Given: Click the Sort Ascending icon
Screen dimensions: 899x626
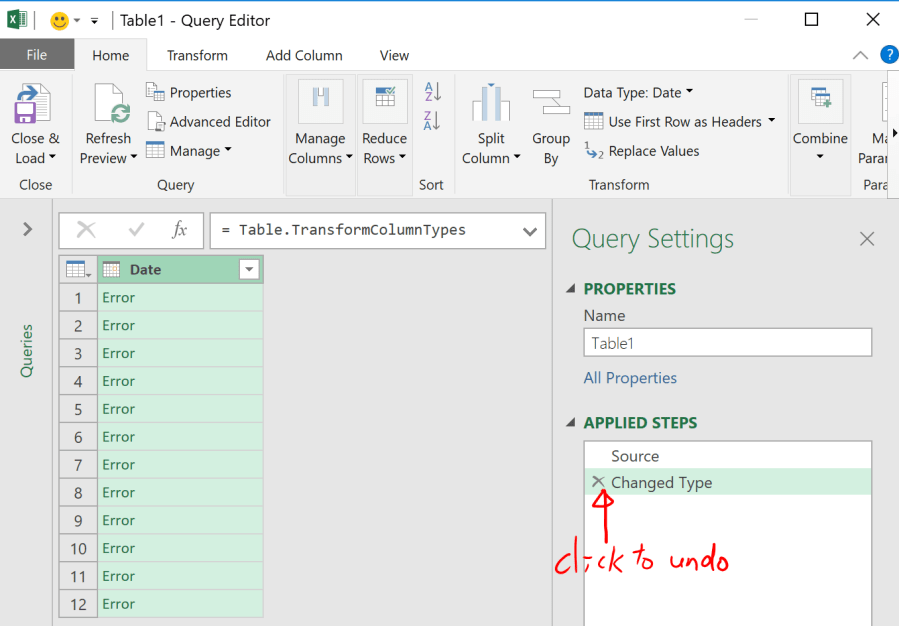Looking at the screenshot, I should point(433,92).
